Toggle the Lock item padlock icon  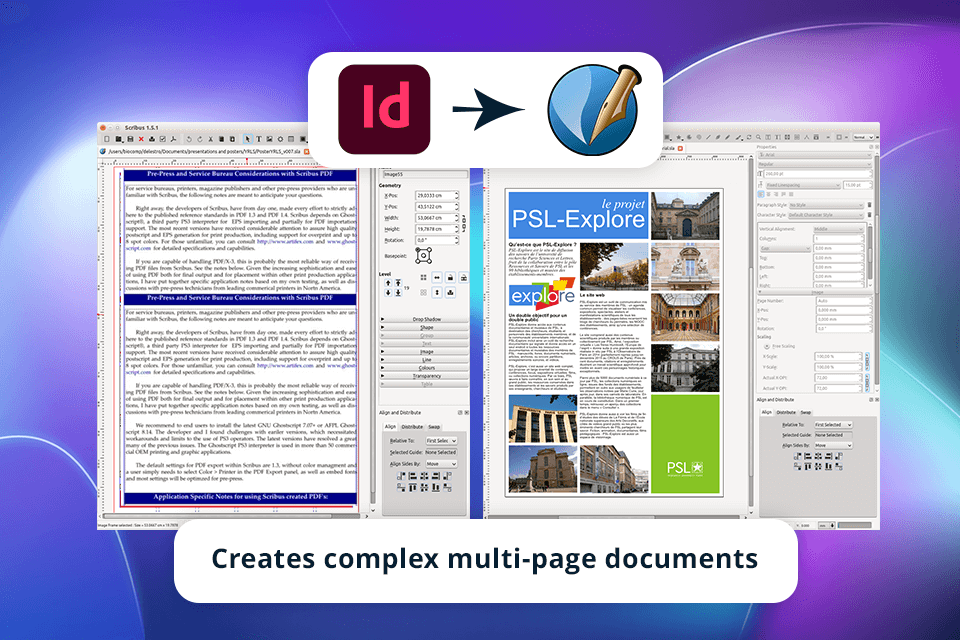coord(451,277)
